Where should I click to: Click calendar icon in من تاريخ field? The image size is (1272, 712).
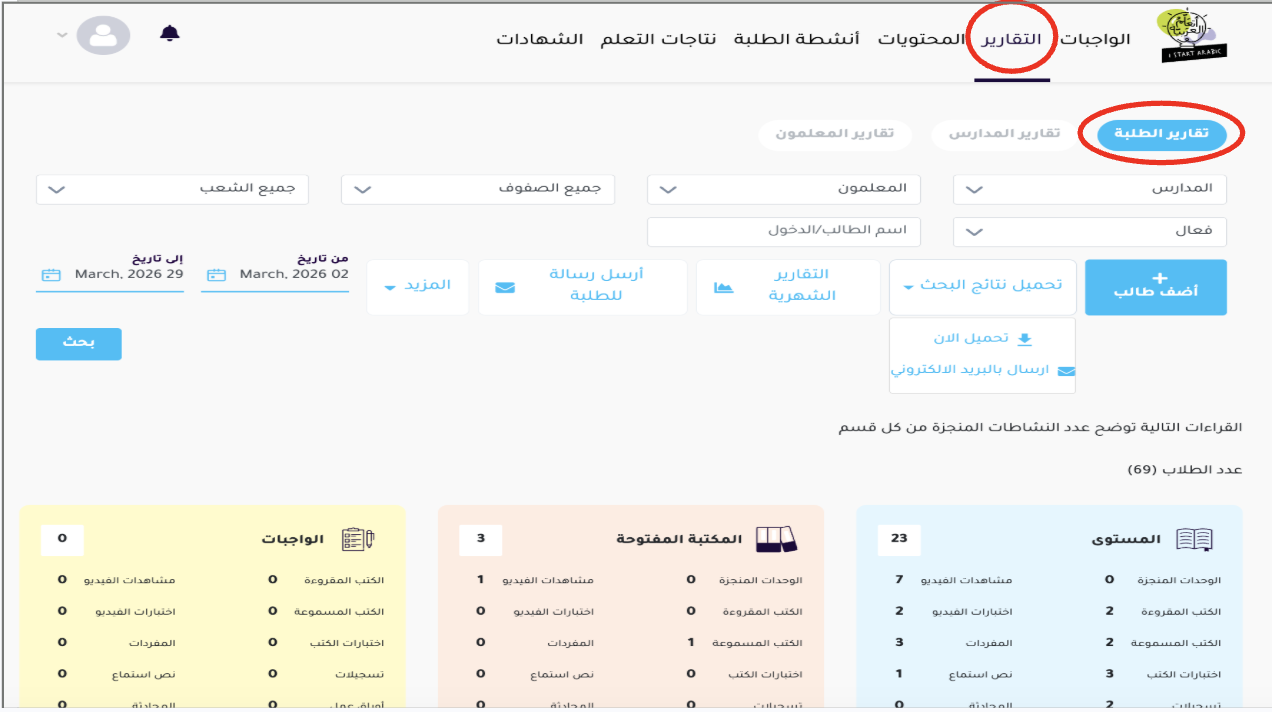pos(217,274)
